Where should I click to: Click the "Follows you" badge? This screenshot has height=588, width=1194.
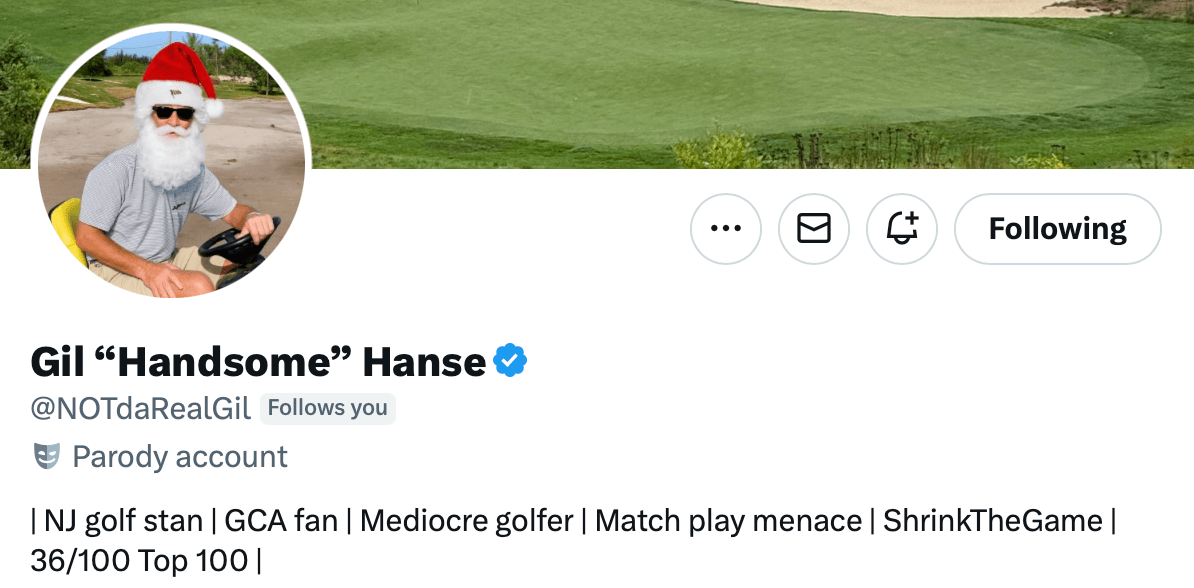click(328, 408)
